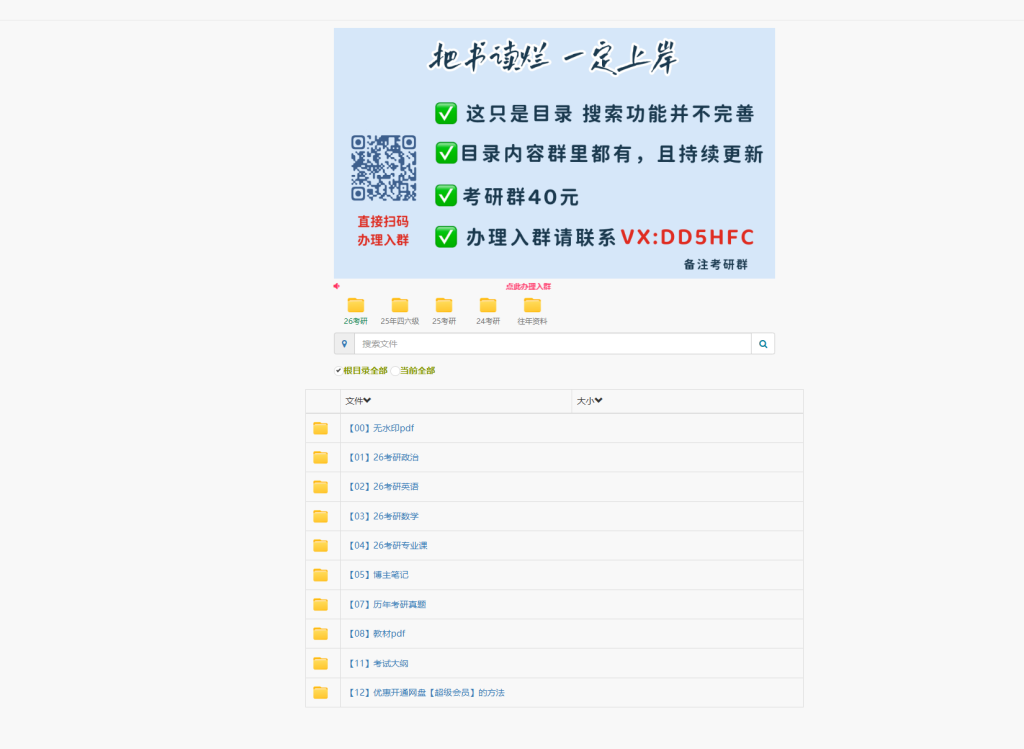Image resolution: width=1024 pixels, height=749 pixels.
Task: Open the 24考研 folder shortcut icon
Action: pyautogui.click(x=488, y=305)
